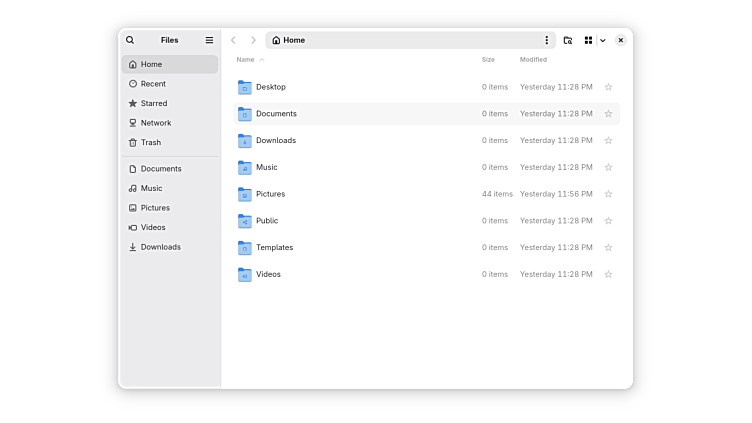The width and height of the screenshot is (752, 423).
Task: Open the path bar three-dot menu
Action: pyautogui.click(x=546, y=40)
